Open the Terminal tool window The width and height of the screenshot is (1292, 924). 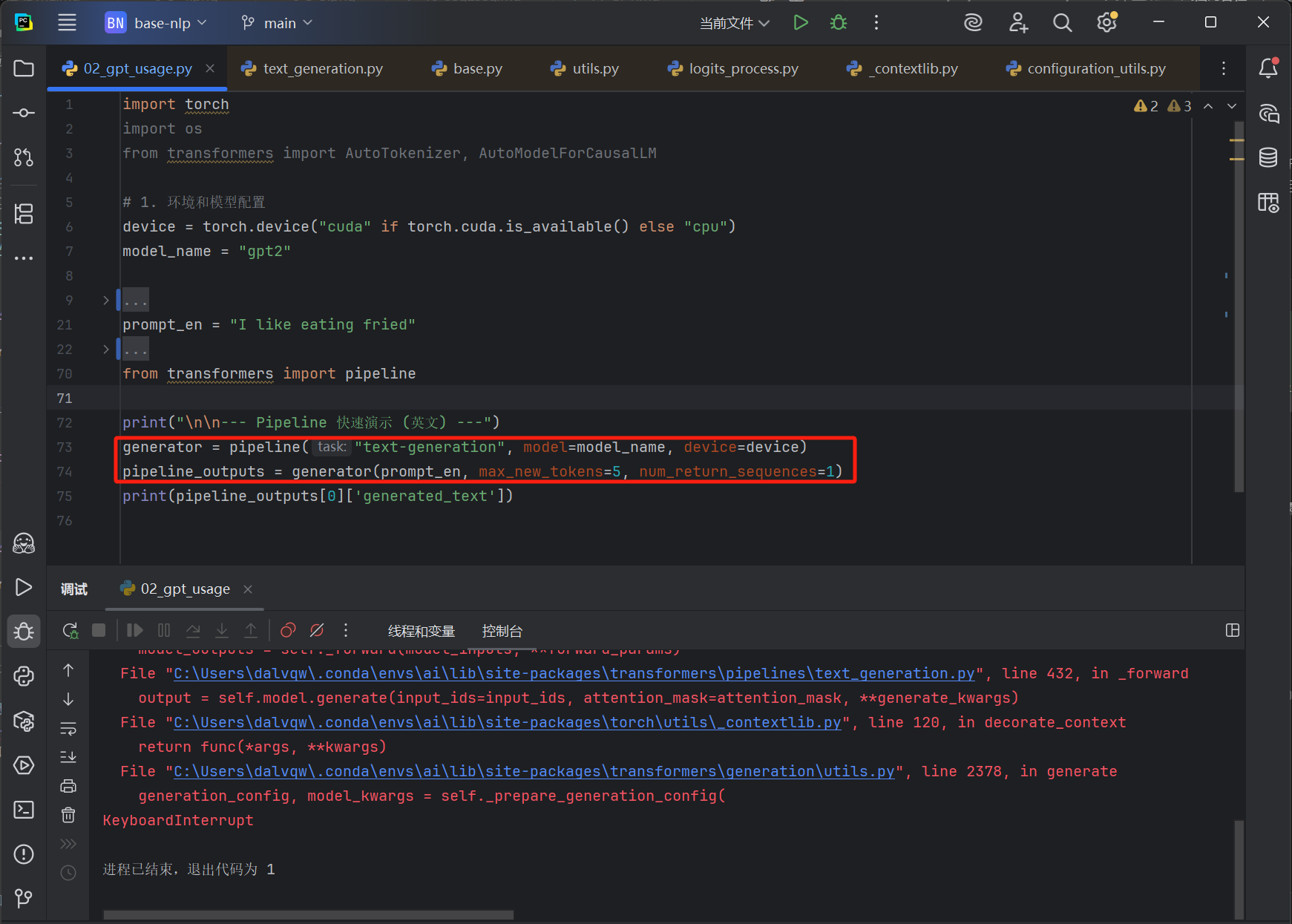point(24,809)
